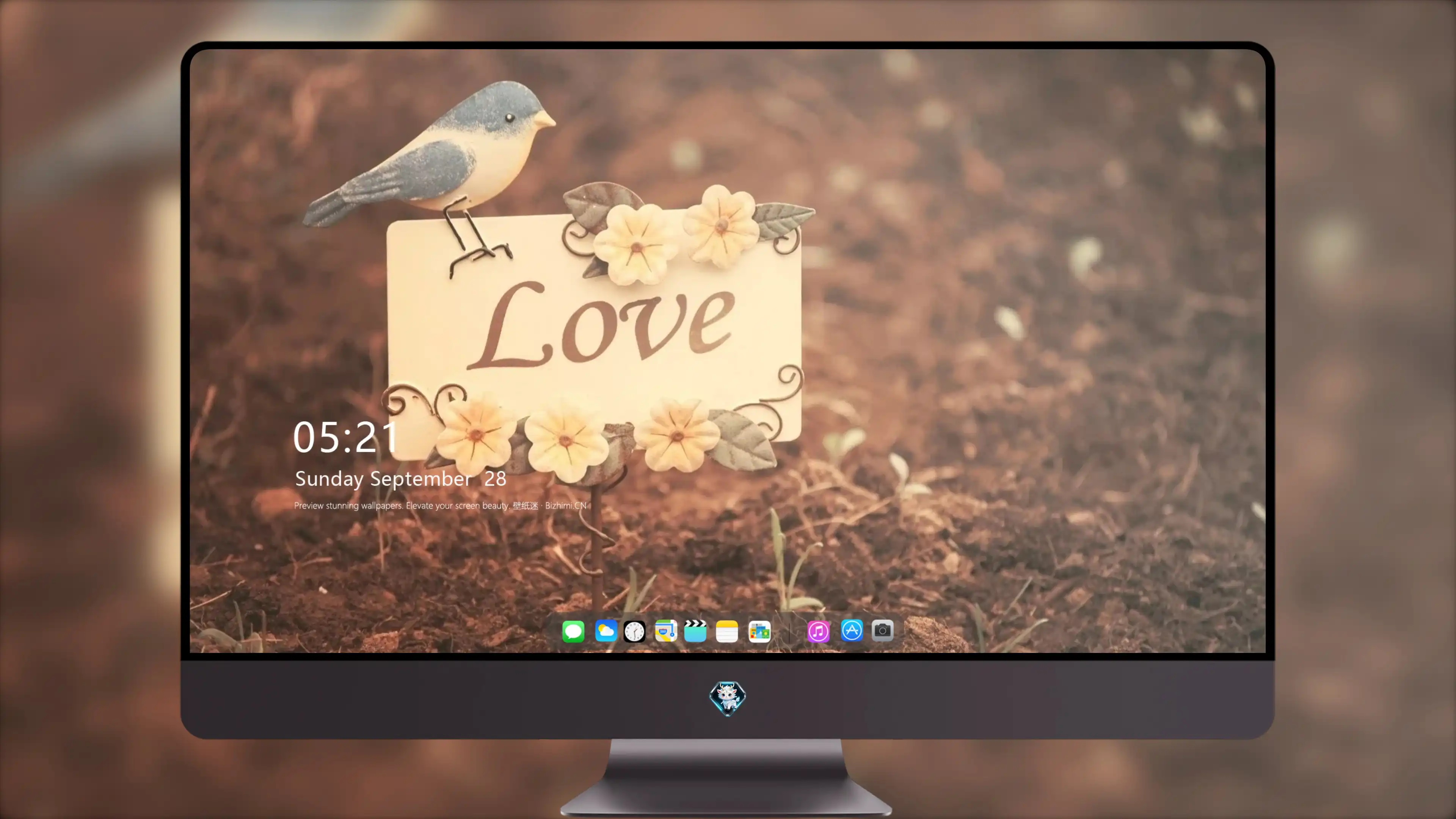Open the blue App Store icon

852,630
